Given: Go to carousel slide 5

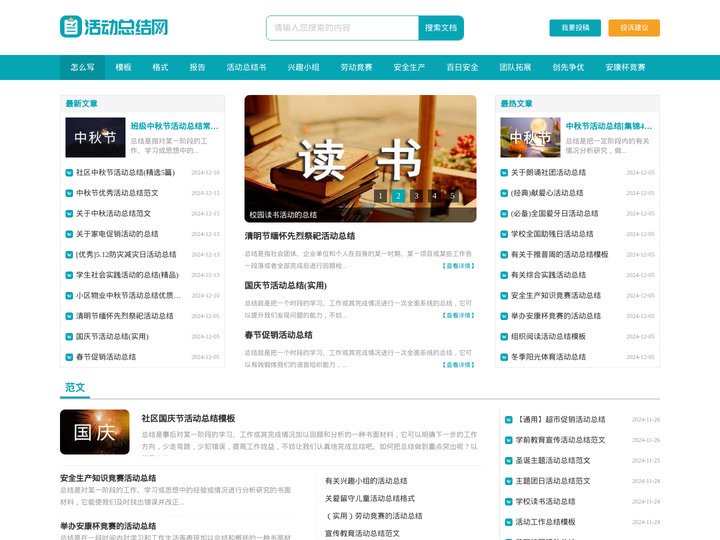Looking at the screenshot, I should [x=452, y=196].
